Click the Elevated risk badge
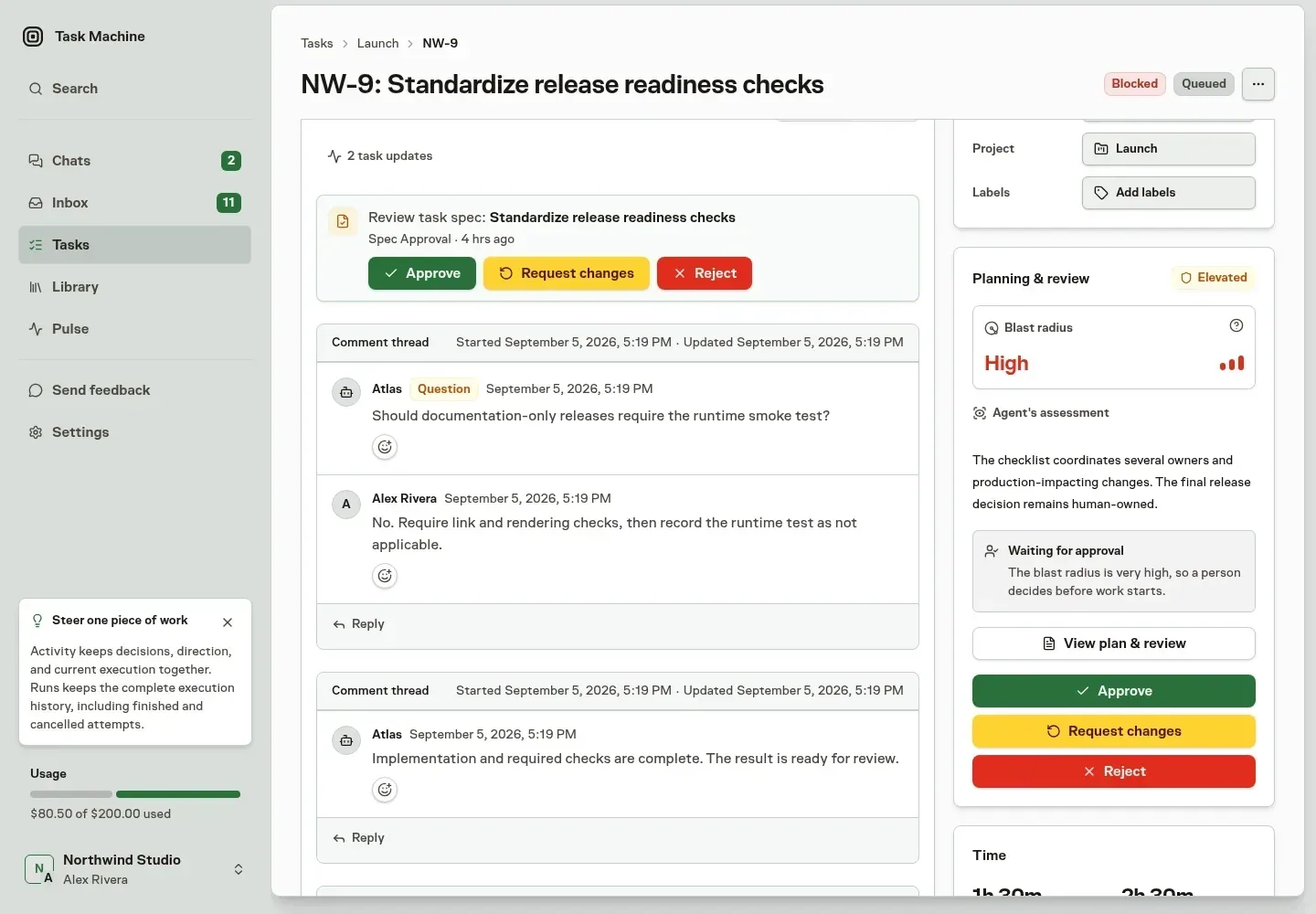 tap(1214, 278)
